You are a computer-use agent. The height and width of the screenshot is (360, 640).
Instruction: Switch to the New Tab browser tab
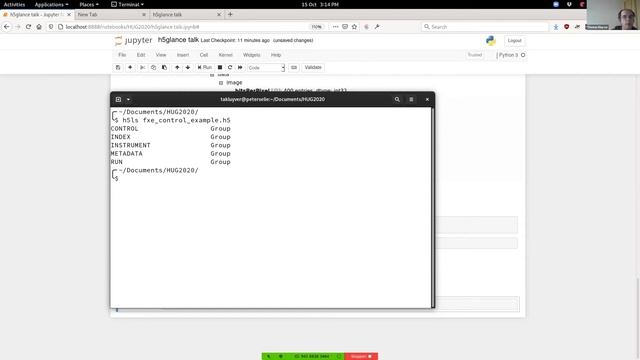111,14
